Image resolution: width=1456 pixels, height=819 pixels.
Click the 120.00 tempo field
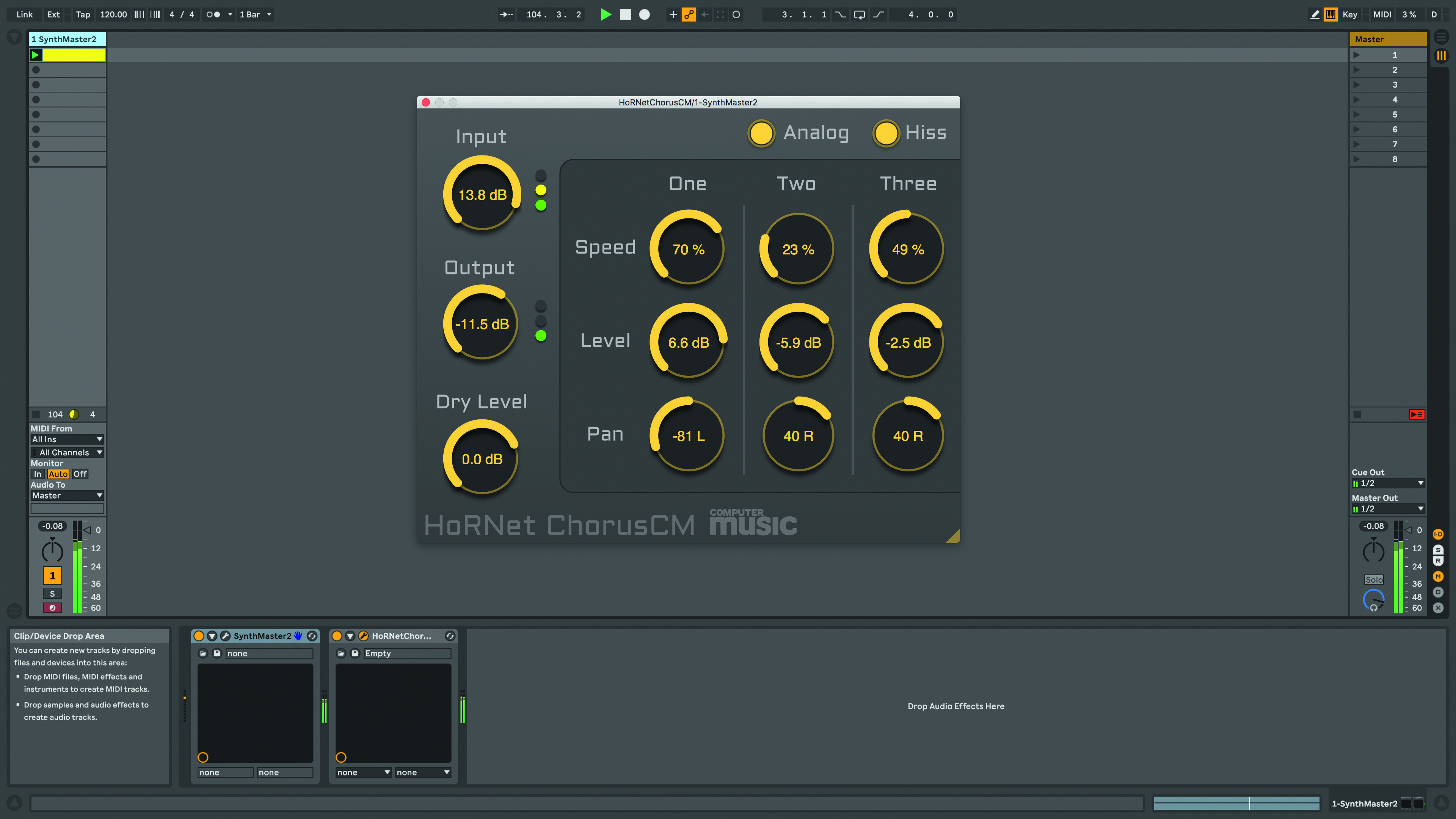pyautogui.click(x=113, y=15)
